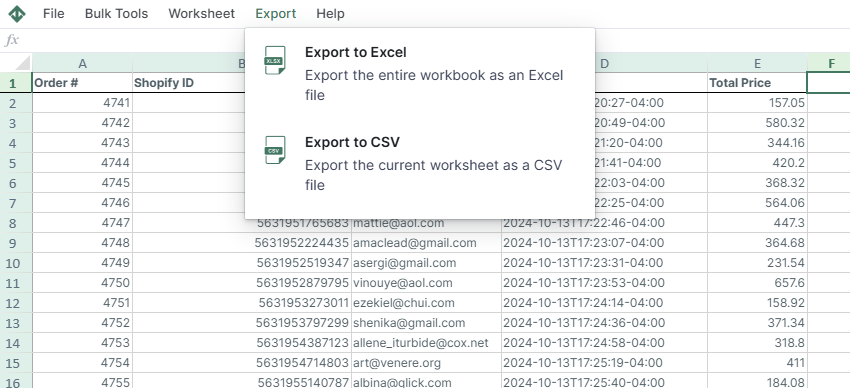Click total price cell 447.3
850x388 pixels.
click(757, 223)
